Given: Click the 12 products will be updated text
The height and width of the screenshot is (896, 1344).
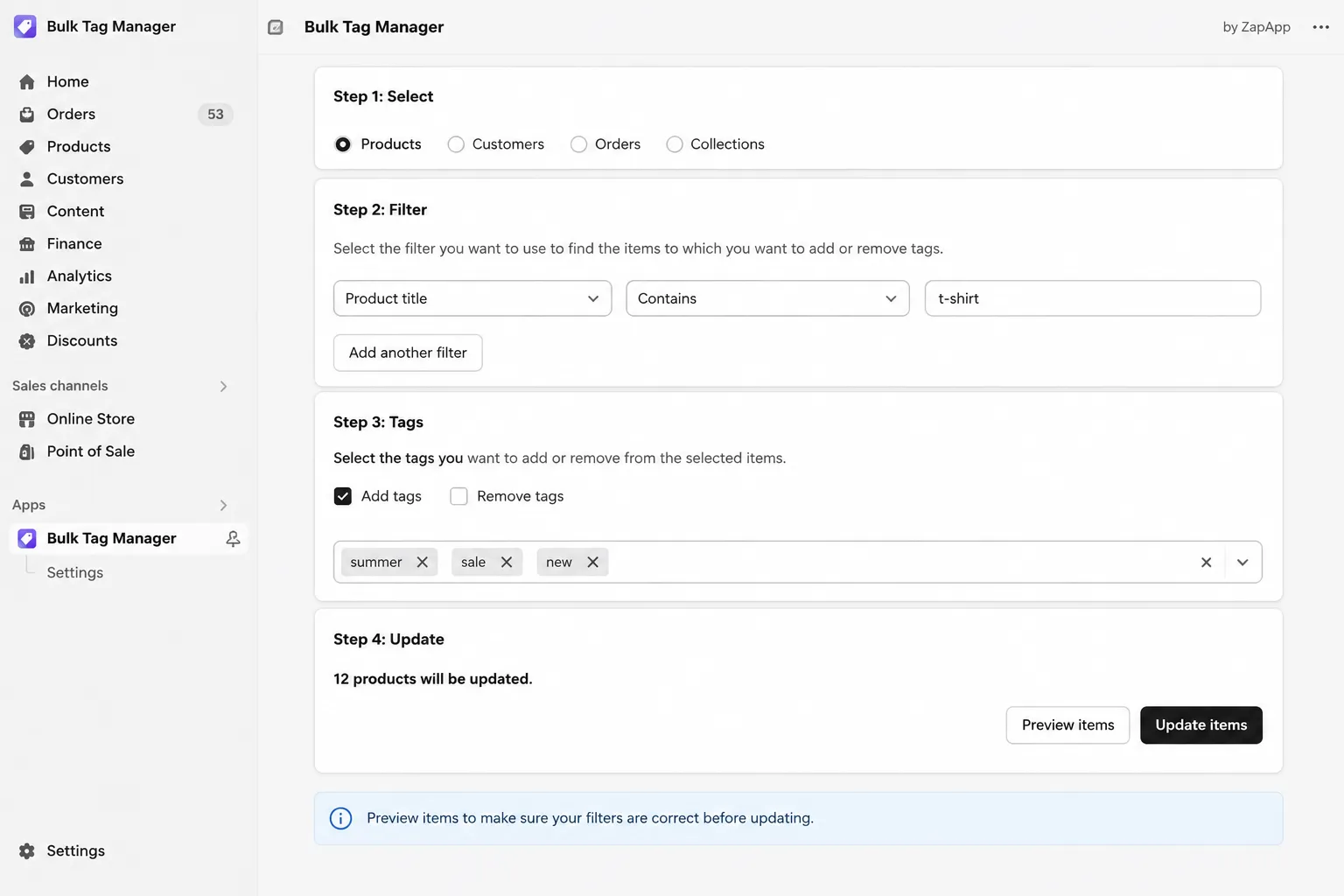Looking at the screenshot, I should point(433,679).
